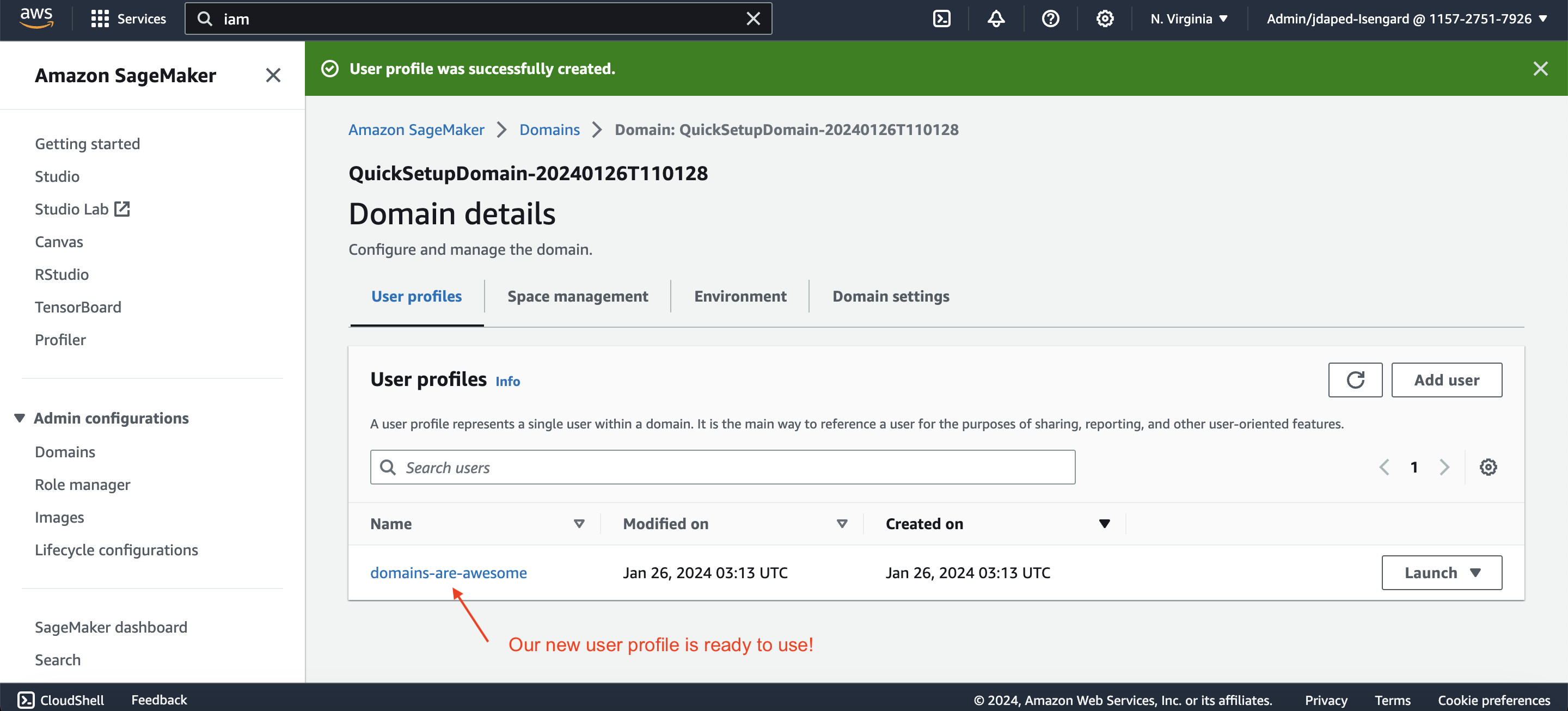Sort table by Created on column
The height and width of the screenshot is (711, 1568).
[x=1104, y=524]
